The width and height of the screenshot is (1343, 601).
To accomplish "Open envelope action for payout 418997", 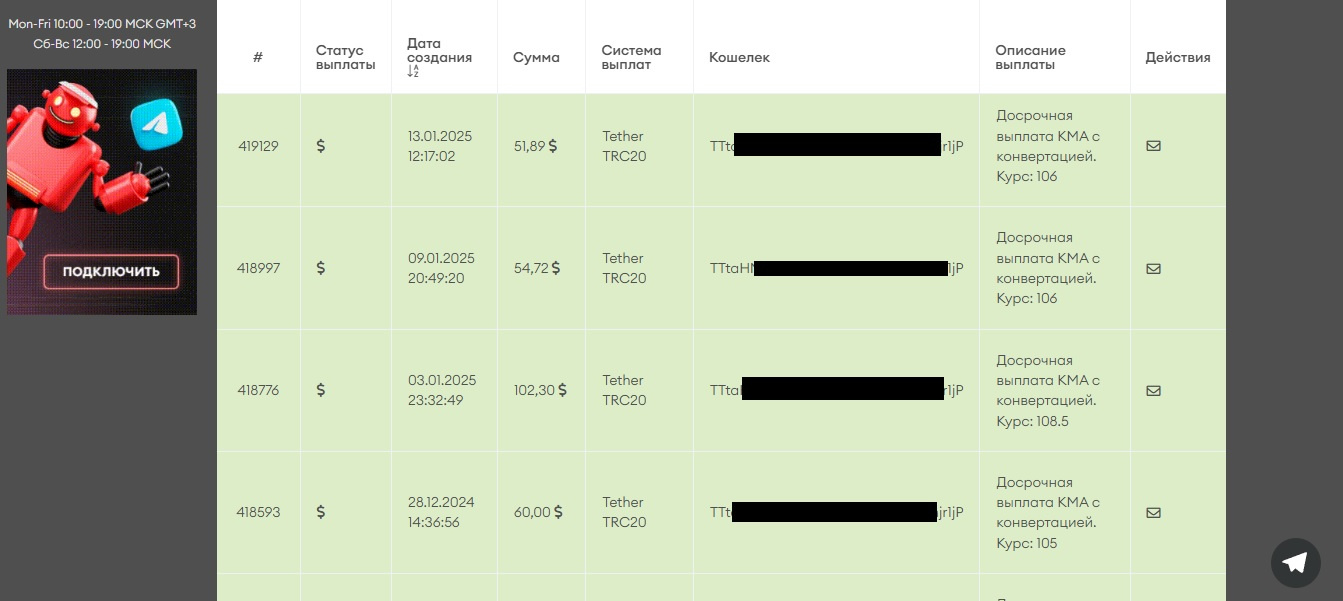I will click(1153, 268).
